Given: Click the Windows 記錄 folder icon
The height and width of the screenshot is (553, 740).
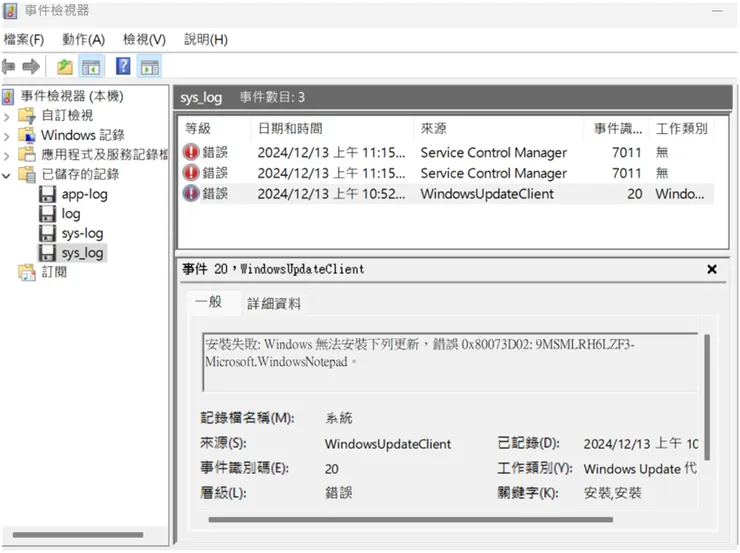Looking at the screenshot, I should tap(27, 135).
